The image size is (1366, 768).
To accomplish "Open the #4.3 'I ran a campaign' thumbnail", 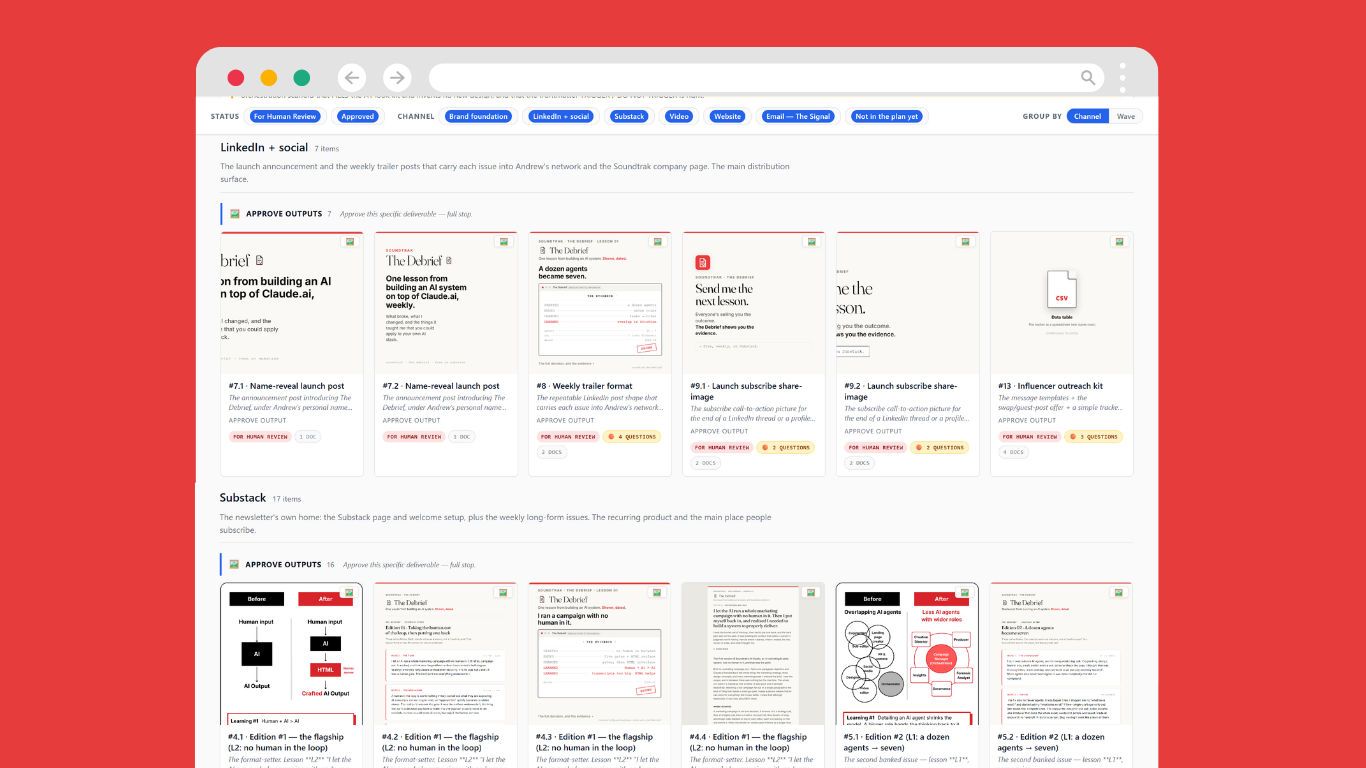I will coord(600,654).
